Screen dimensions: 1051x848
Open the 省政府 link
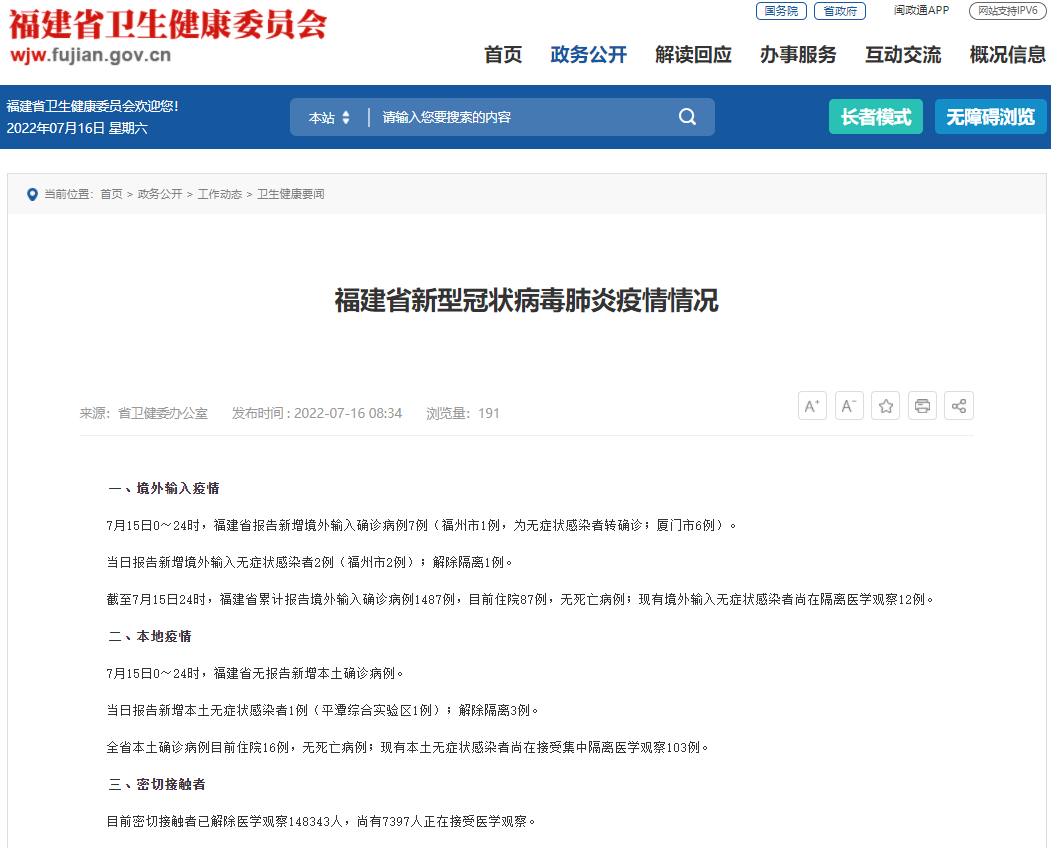(841, 11)
